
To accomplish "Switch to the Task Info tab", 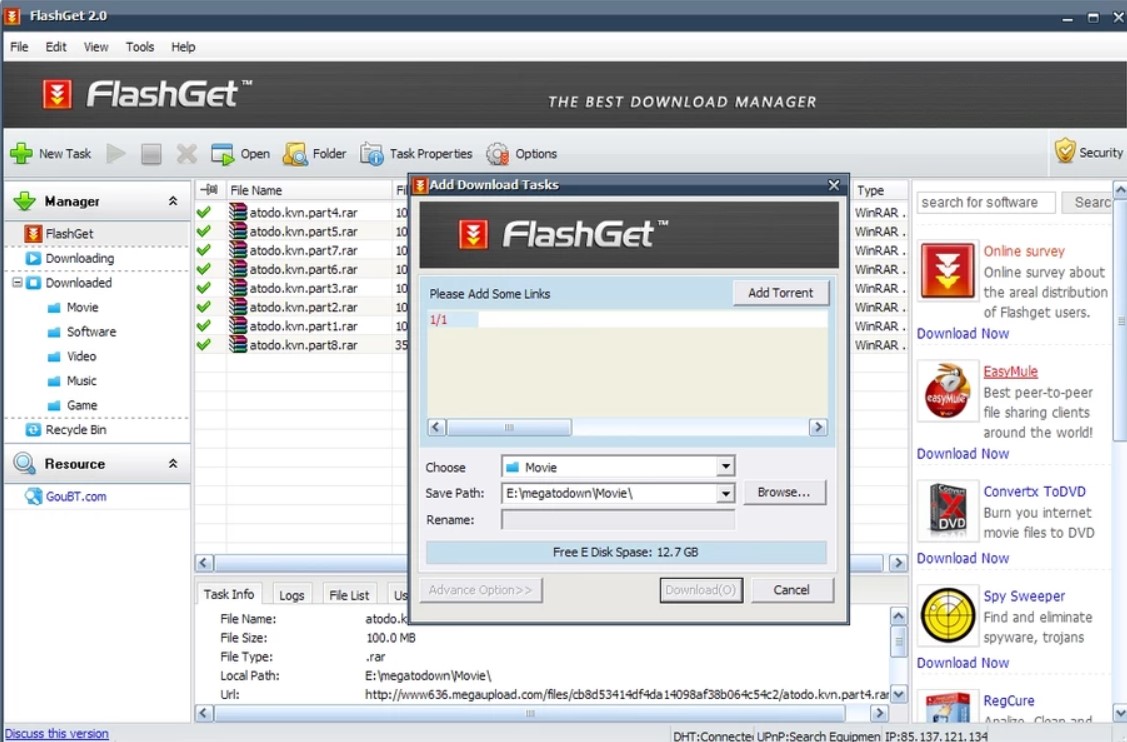I will tap(229, 594).
